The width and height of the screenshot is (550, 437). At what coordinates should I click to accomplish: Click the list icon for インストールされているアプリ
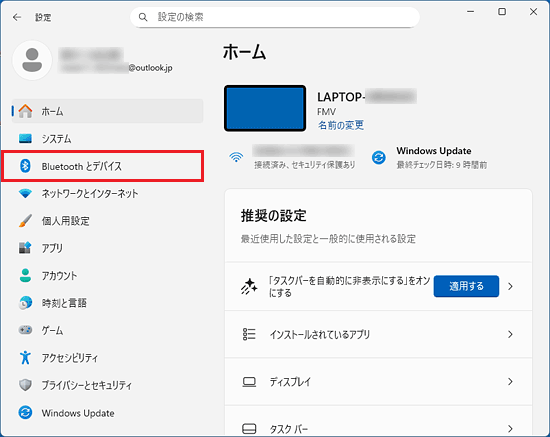(249, 334)
